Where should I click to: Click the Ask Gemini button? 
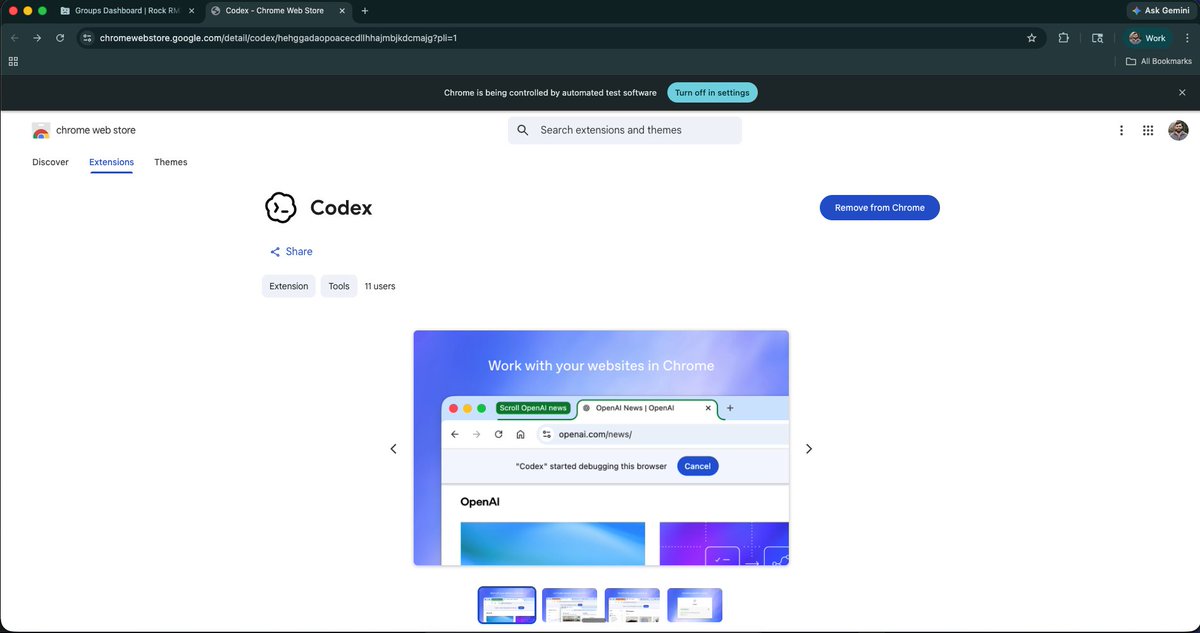pyautogui.click(x=1161, y=10)
